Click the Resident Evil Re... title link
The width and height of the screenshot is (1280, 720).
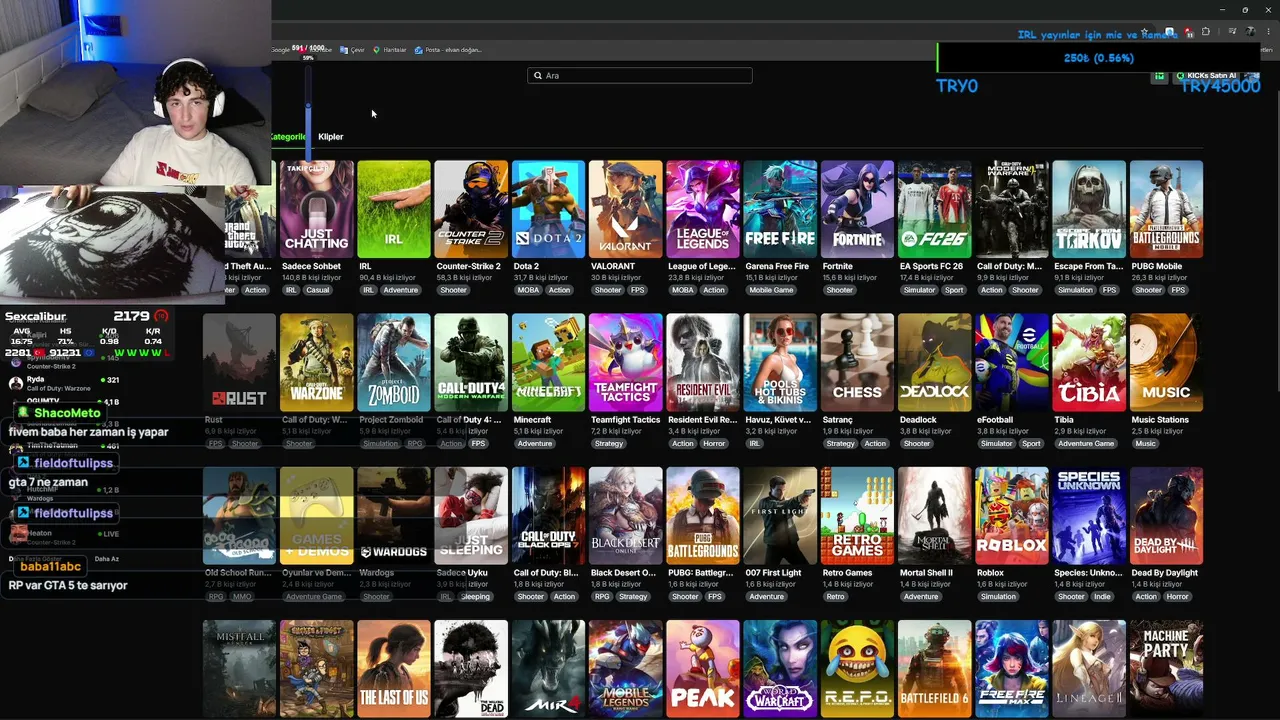700,420
